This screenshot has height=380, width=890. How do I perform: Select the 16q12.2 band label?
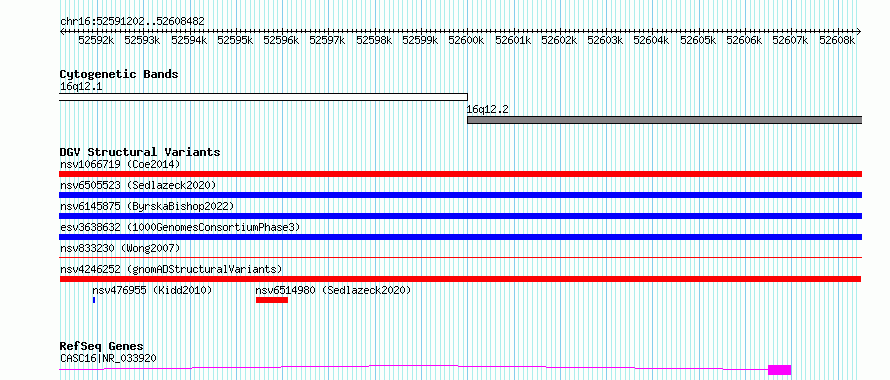pos(488,110)
